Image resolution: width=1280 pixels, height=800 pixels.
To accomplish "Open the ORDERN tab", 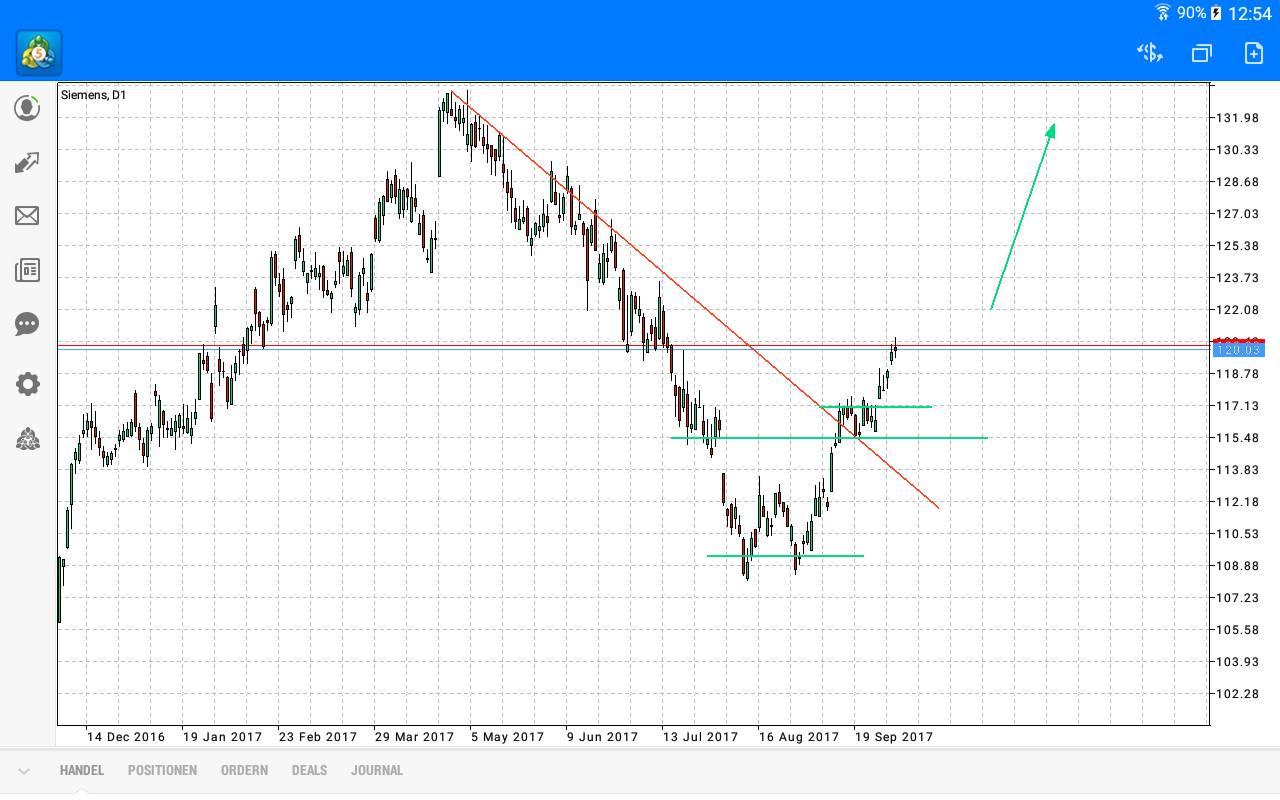I will click(244, 770).
